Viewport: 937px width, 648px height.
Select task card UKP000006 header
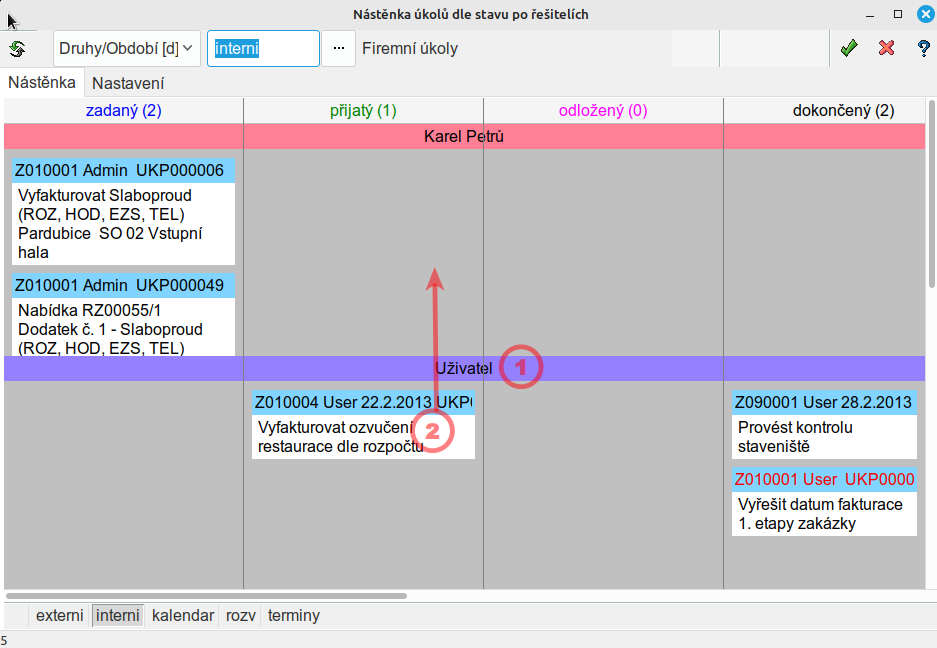(123, 170)
